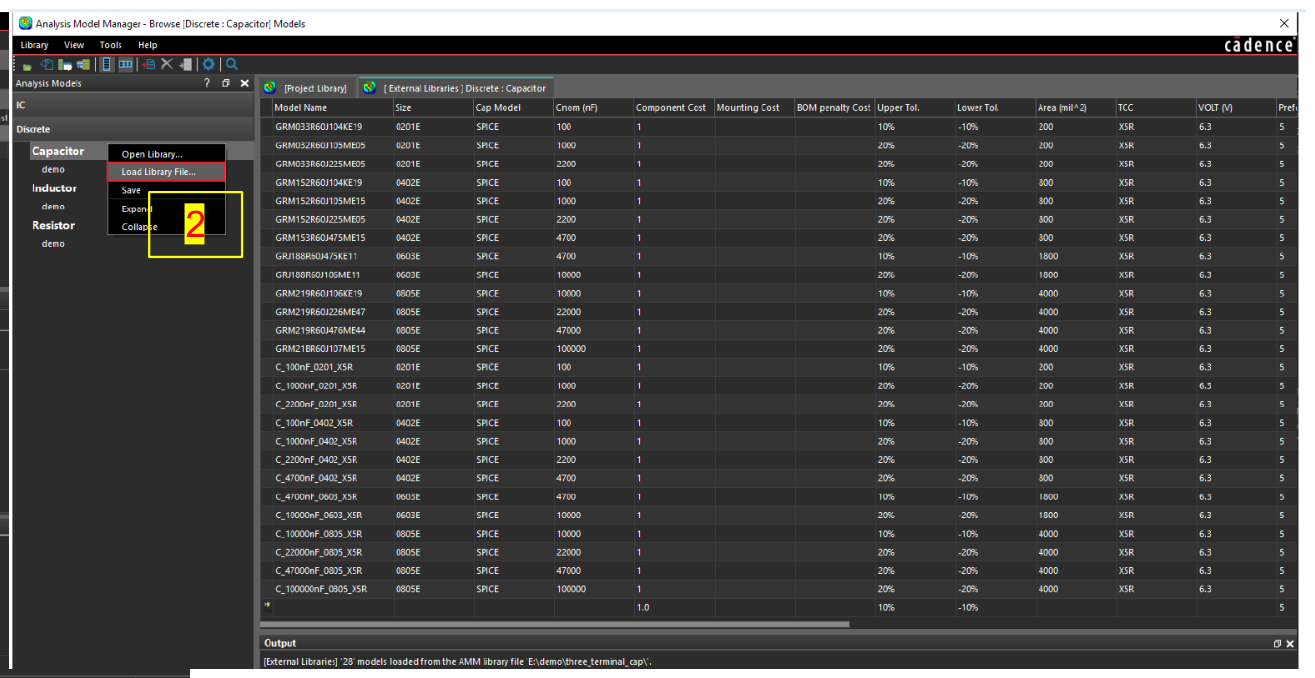This screenshot has width=1315, height=678.
Task: Open the Library menu
Action: click(x=34, y=45)
